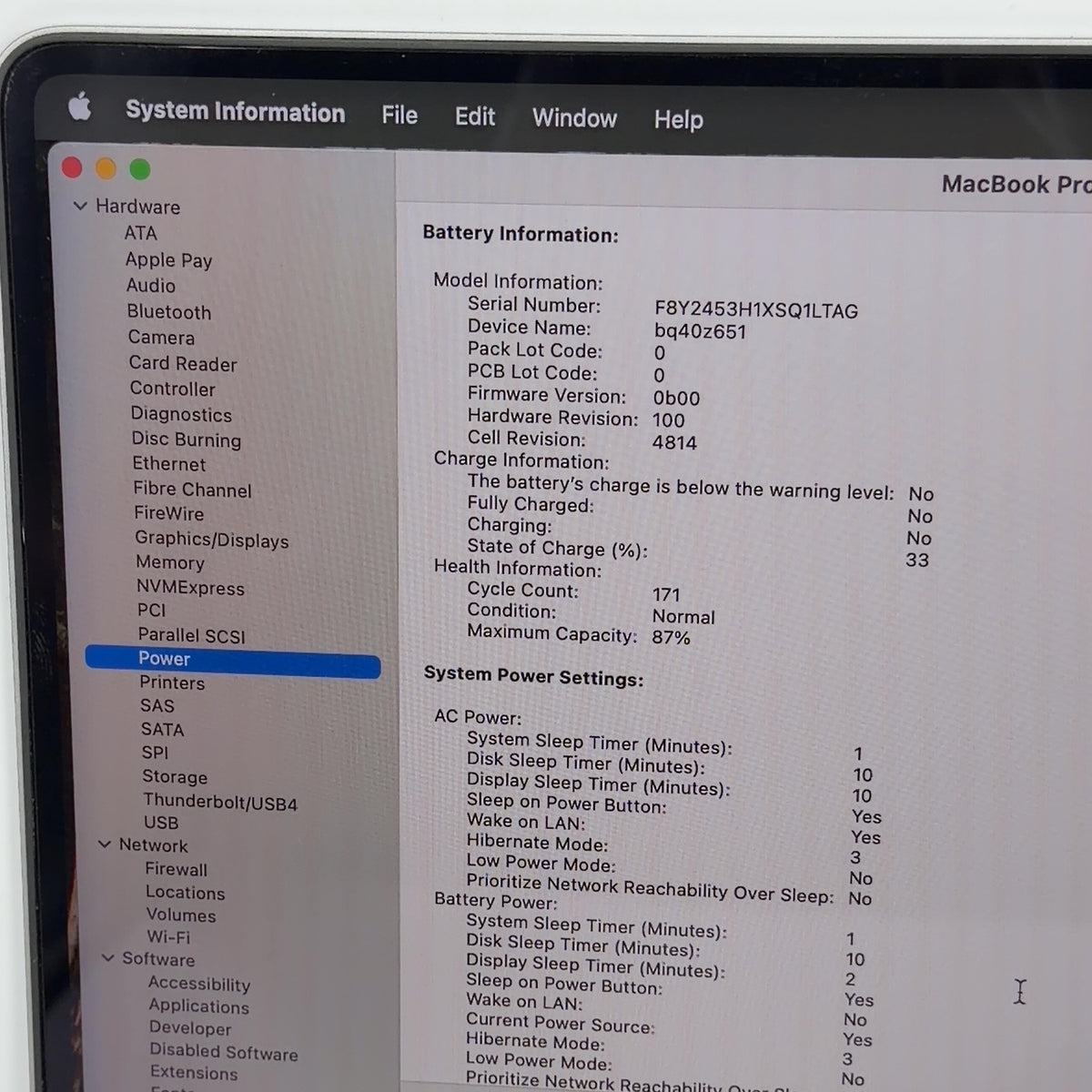The image size is (1092, 1092).
Task: Select Camera in the sidebar
Action: [x=161, y=338]
